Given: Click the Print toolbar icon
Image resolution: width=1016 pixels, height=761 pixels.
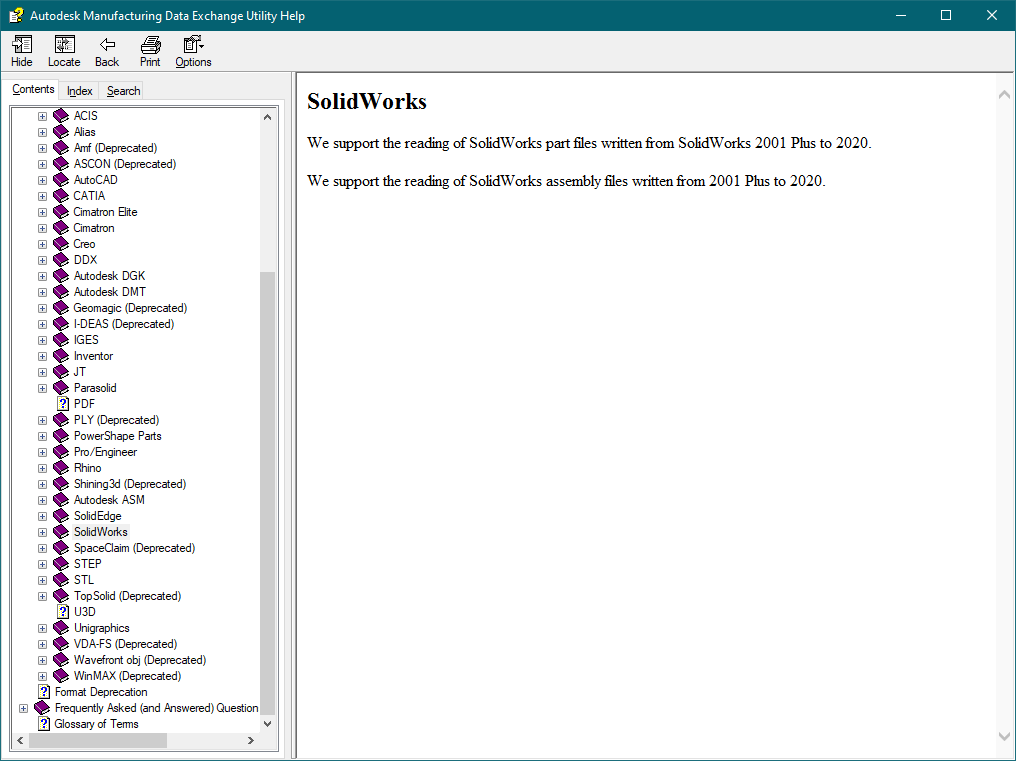Looking at the screenshot, I should pyautogui.click(x=150, y=44).
